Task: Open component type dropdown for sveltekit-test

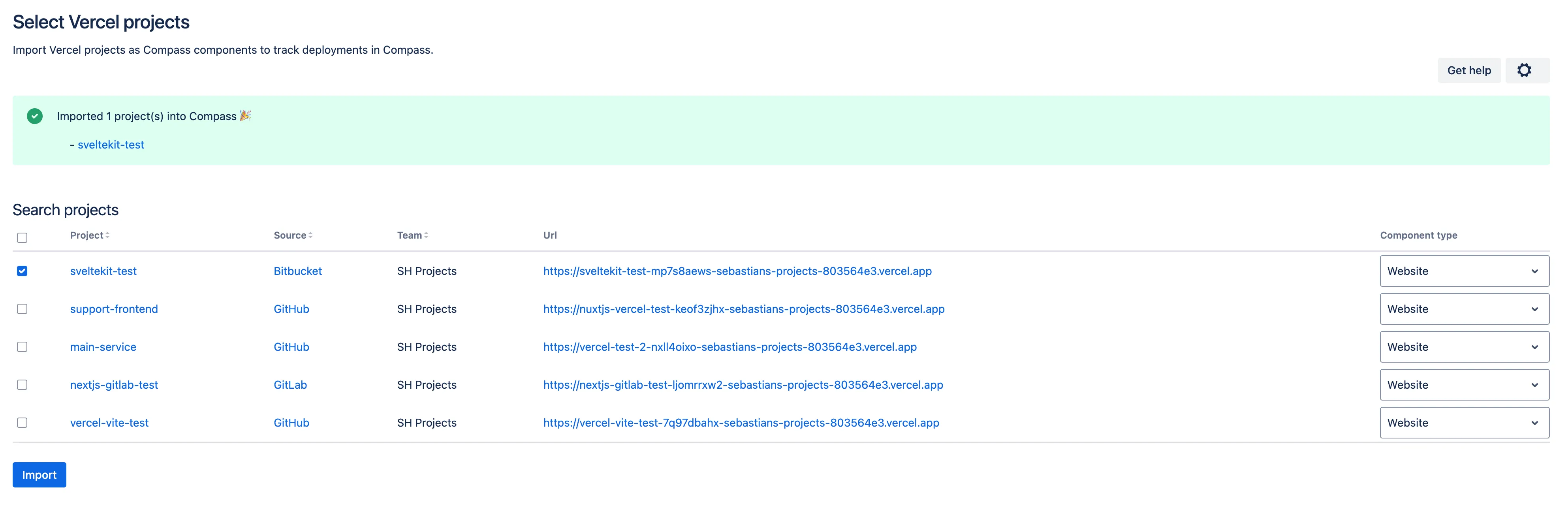Action: [x=1463, y=271]
